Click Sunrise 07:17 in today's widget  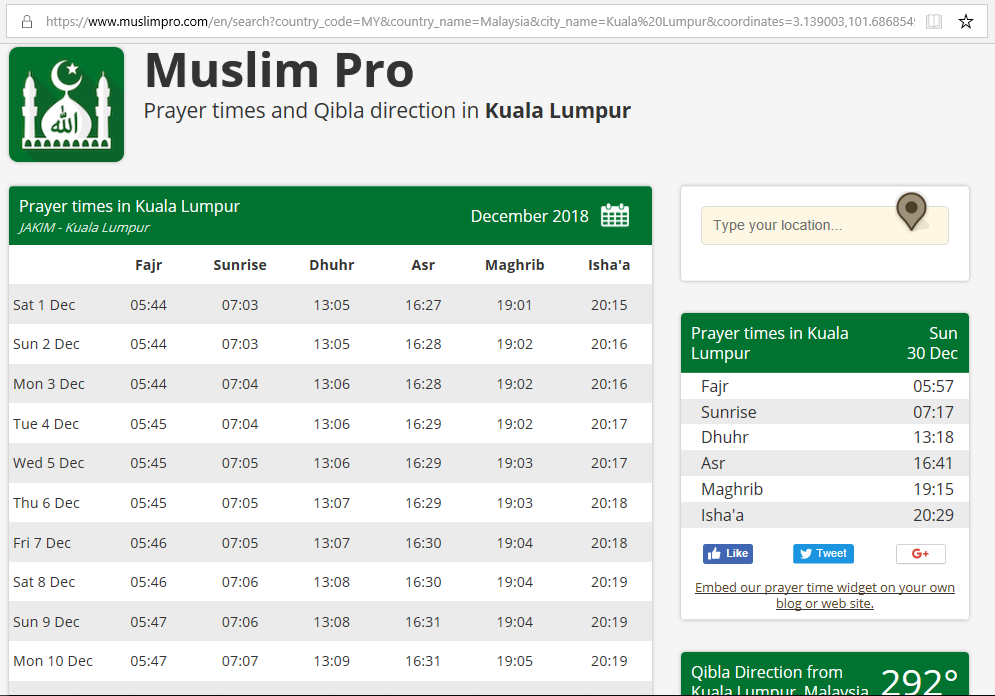(825, 412)
